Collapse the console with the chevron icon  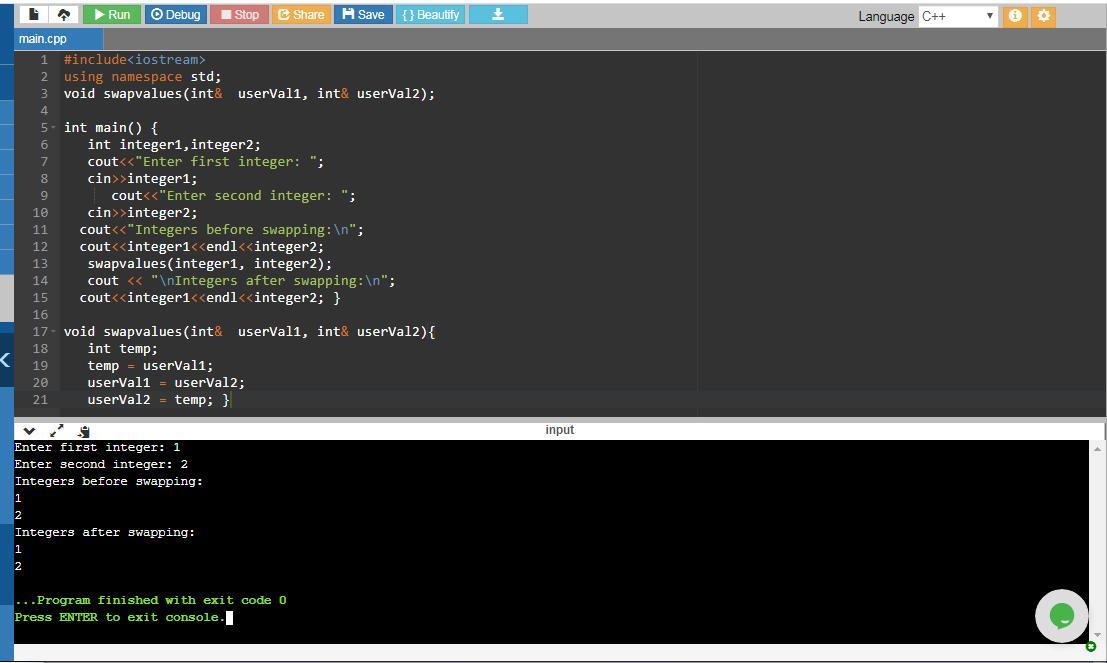(29, 430)
